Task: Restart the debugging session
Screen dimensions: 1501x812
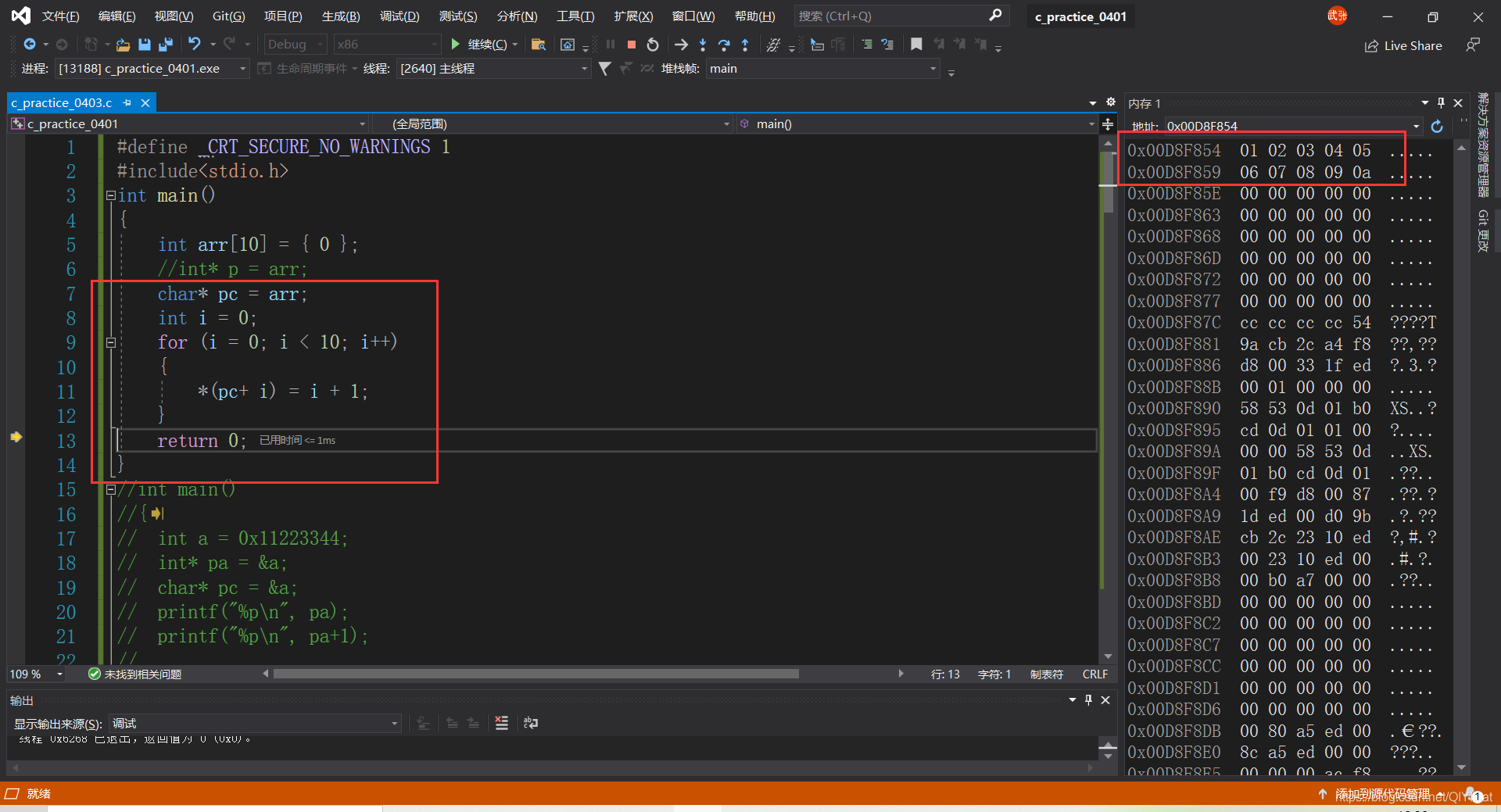Action: click(x=653, y=45)
